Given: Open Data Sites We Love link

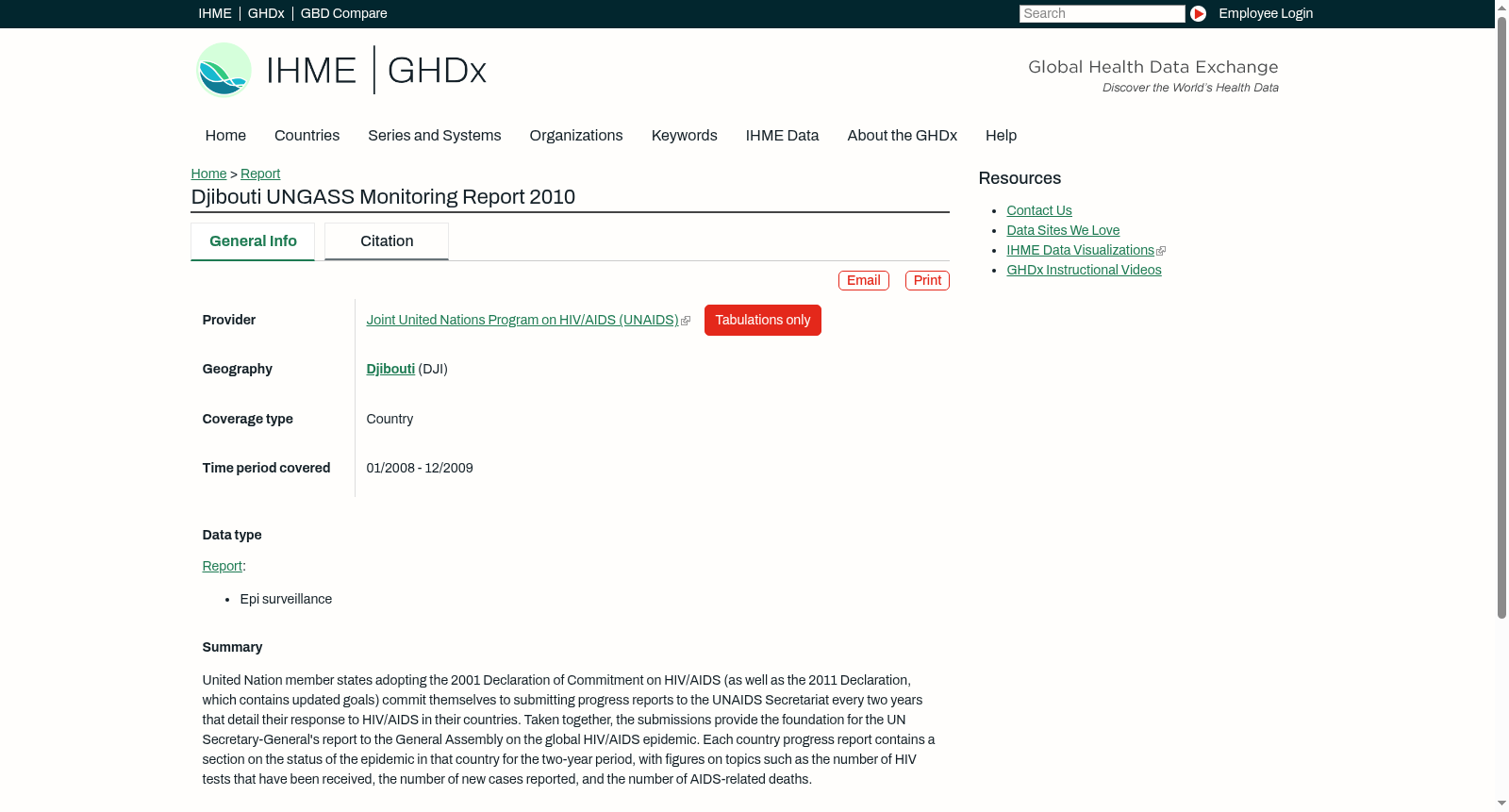Looking at the screenshot, I should (x=1063, y=230).
